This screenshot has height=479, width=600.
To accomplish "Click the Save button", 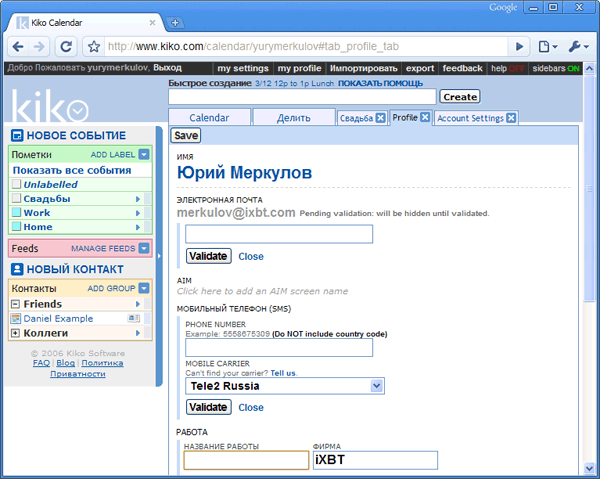I will [186, 135].
